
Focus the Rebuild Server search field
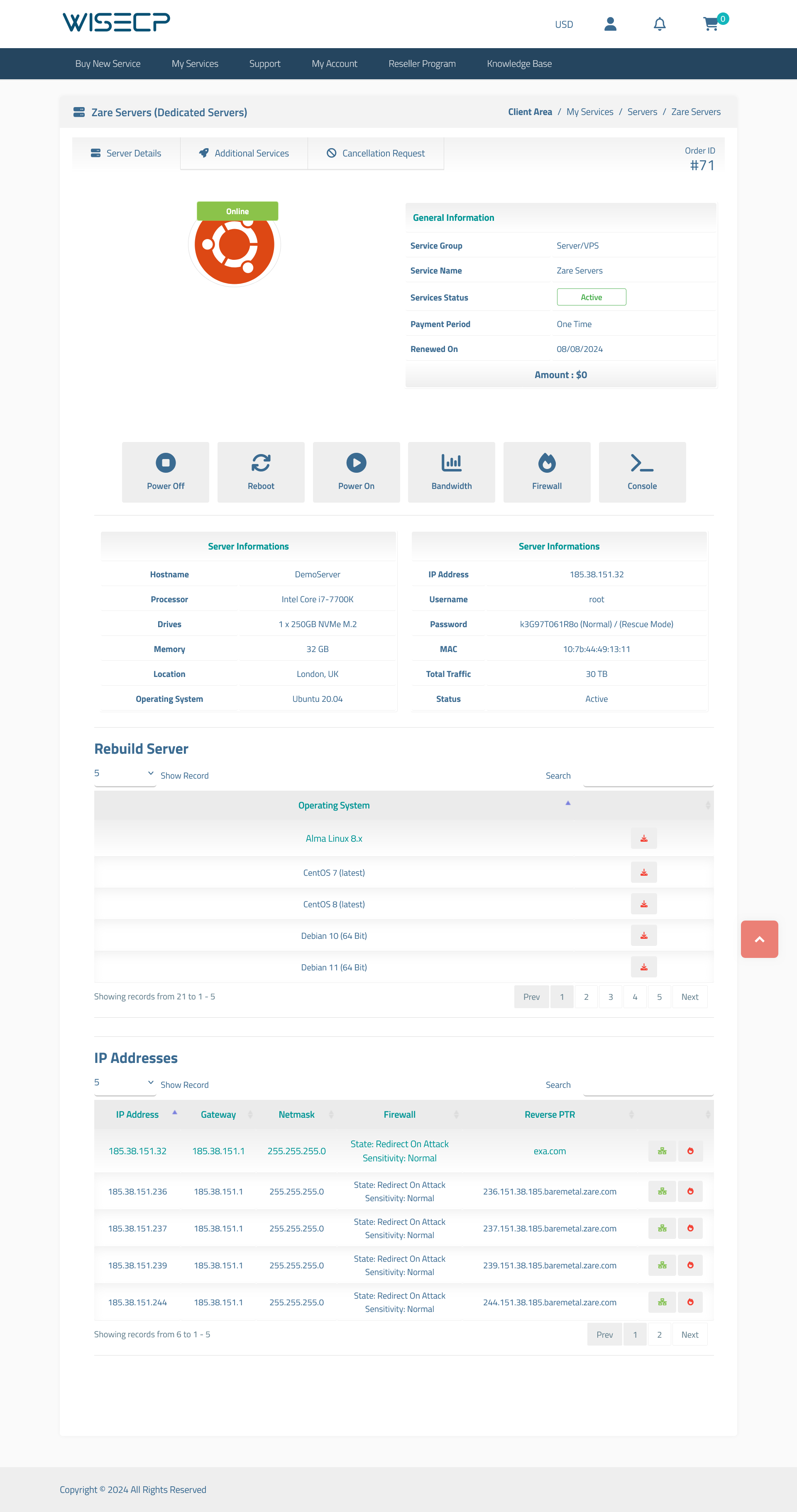pyautogui.click(x=648, y=776)
